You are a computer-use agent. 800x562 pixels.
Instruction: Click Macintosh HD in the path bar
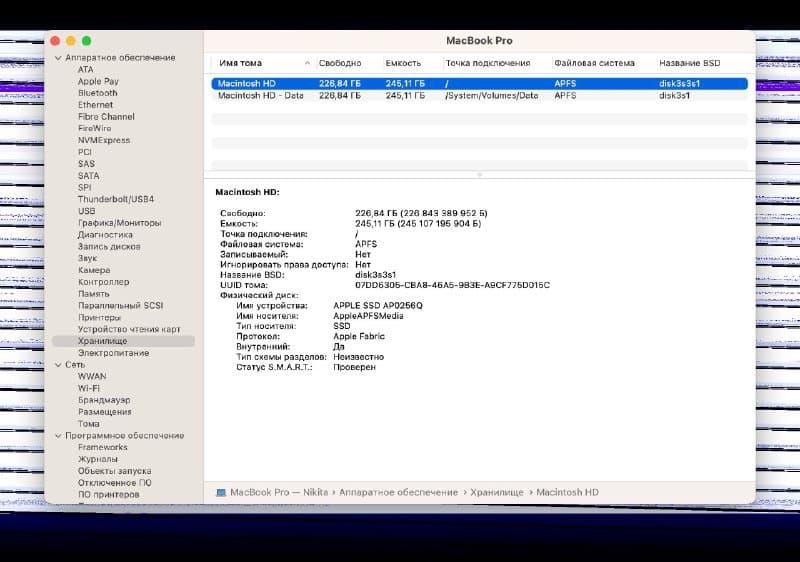567,493
